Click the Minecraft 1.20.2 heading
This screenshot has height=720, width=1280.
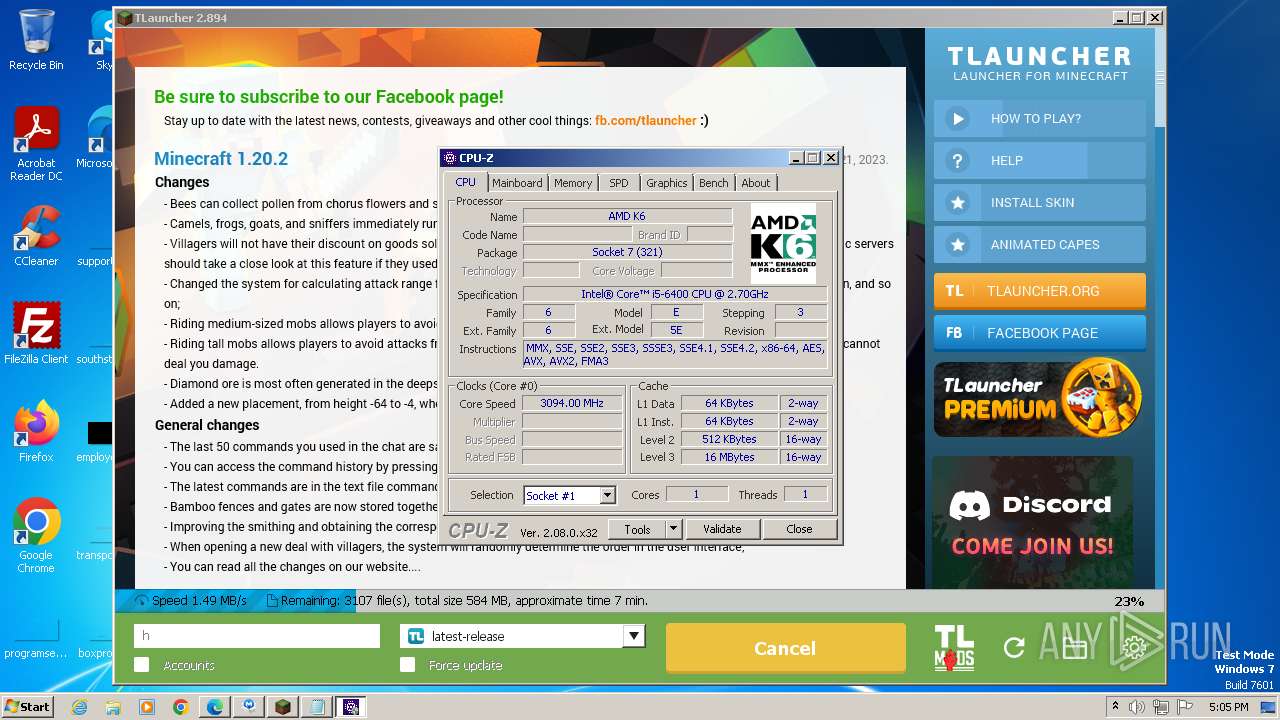[x=221, y=158]
